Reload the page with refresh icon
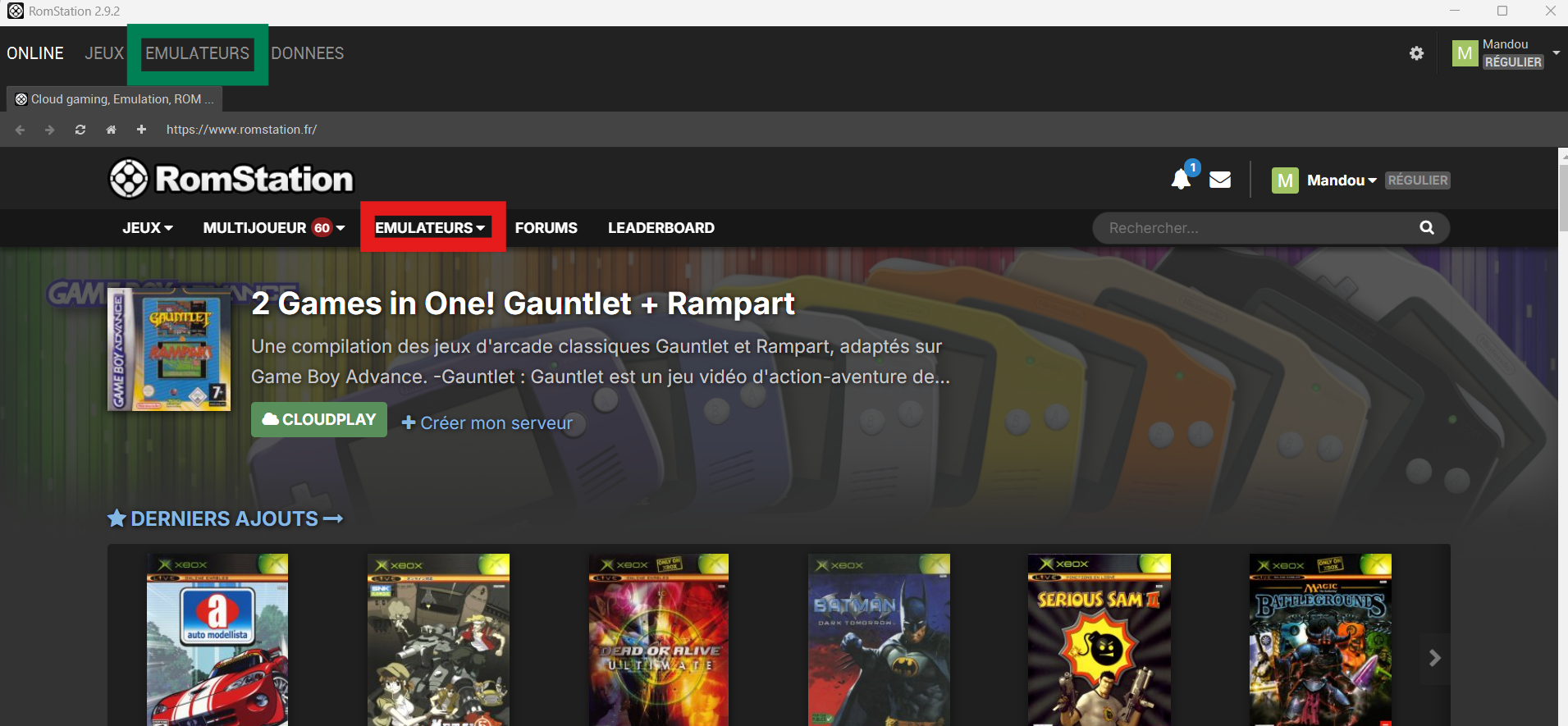The width and height of the screenshot is (1568, 726). click(x=80, y=130)
